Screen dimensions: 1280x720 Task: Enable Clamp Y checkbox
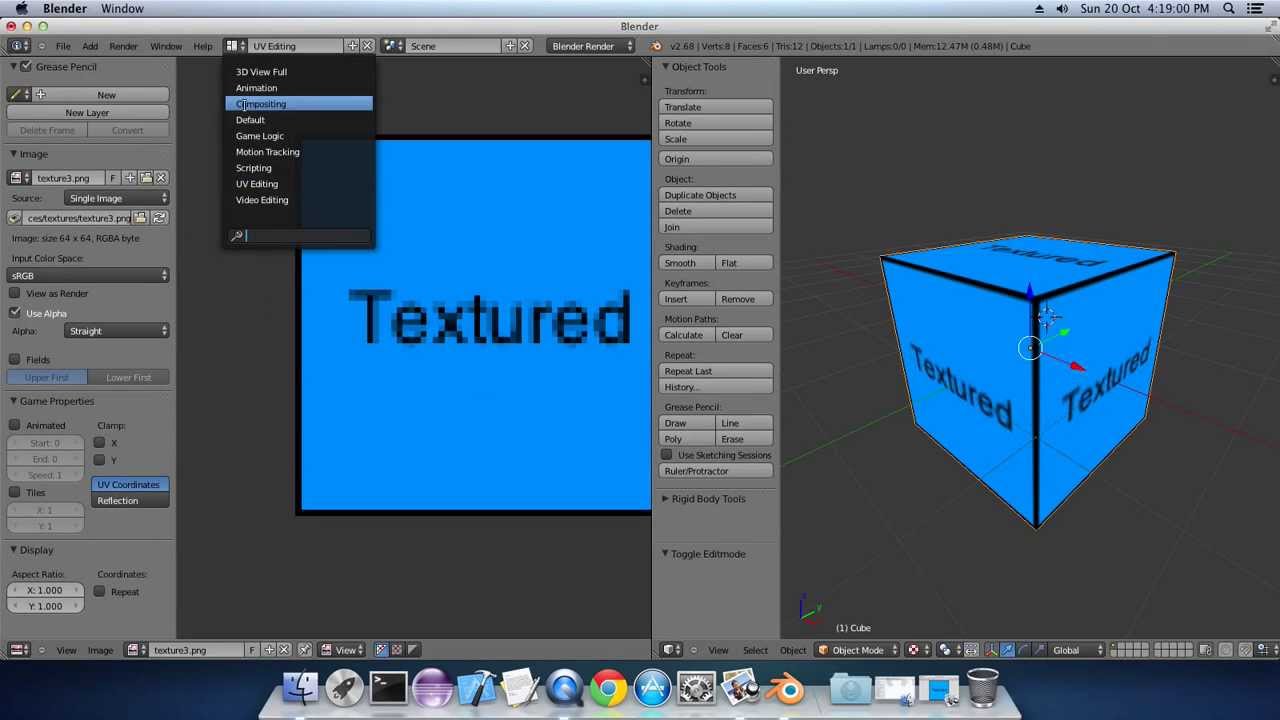[99, 460]
